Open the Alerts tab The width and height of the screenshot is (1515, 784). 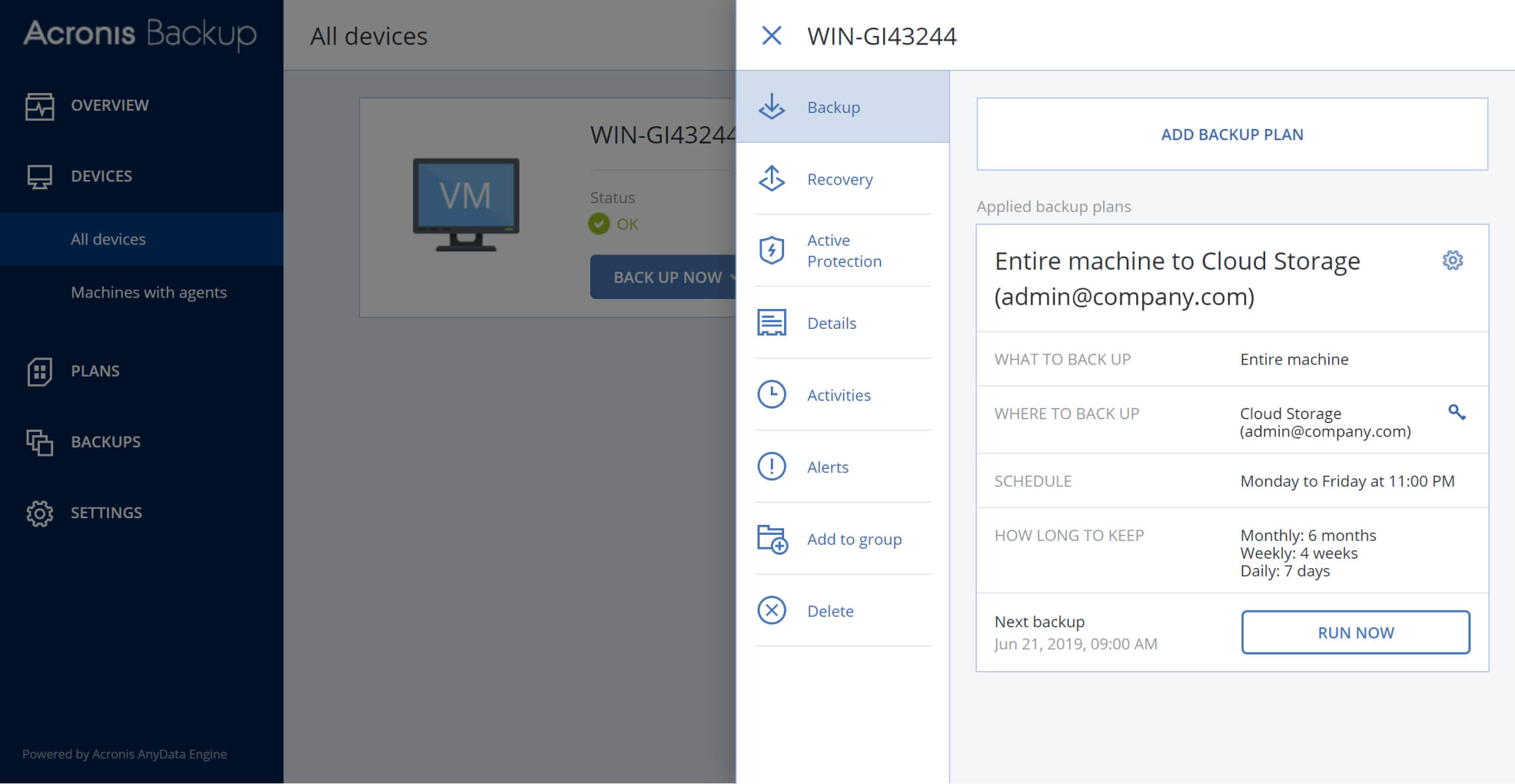click(x=843, y=467)
